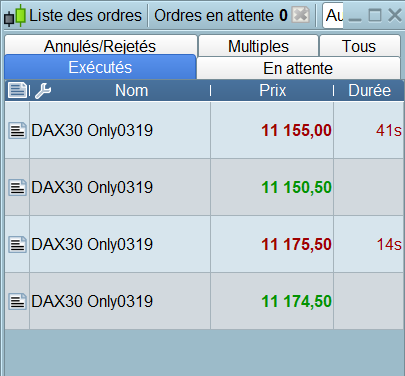Select DAX30 Only0319 name in the 11 155,00 row

coord(92,130)
